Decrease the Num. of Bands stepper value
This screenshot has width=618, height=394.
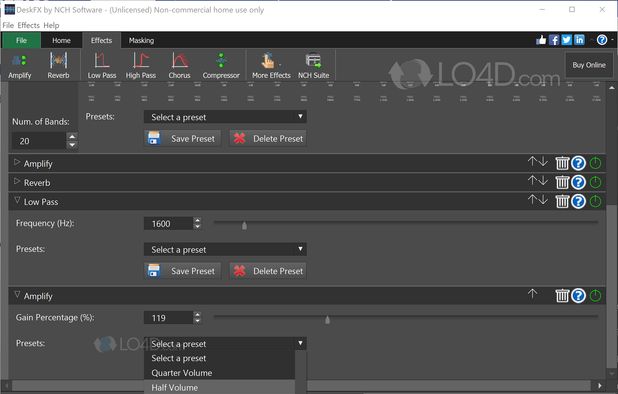(x=72, y=145)
